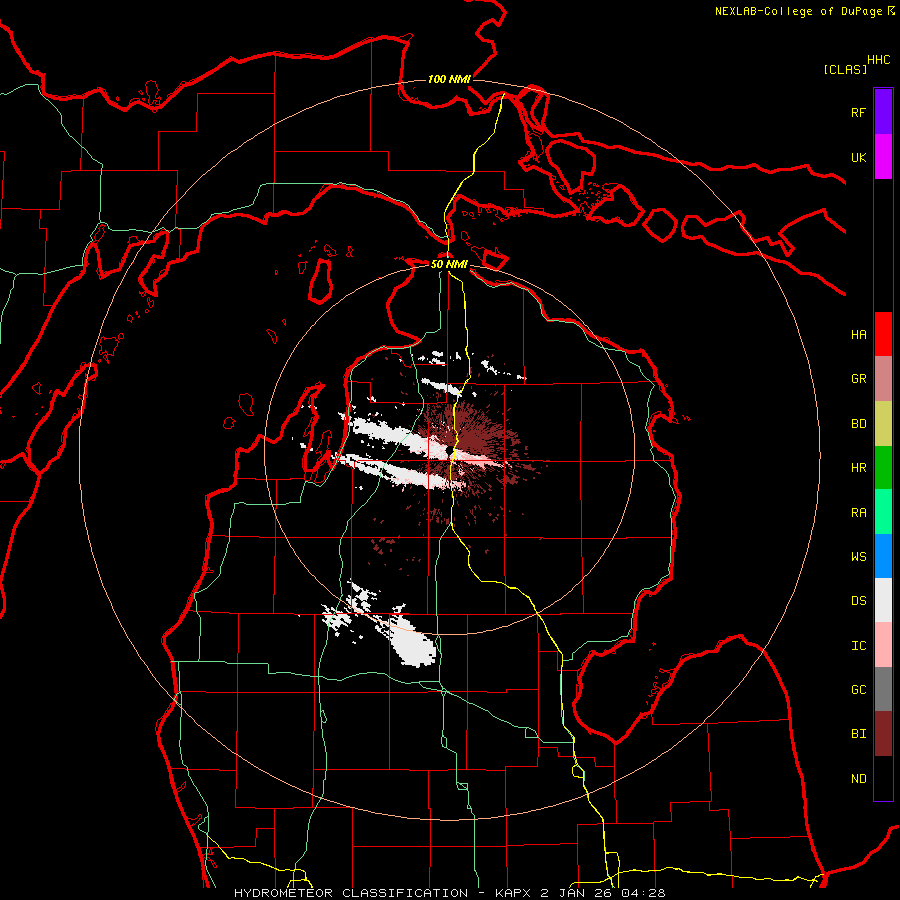Click the 100 NMI range ring label
The width and height of the screenshot is (900, 900).
[x=449, y=79]
